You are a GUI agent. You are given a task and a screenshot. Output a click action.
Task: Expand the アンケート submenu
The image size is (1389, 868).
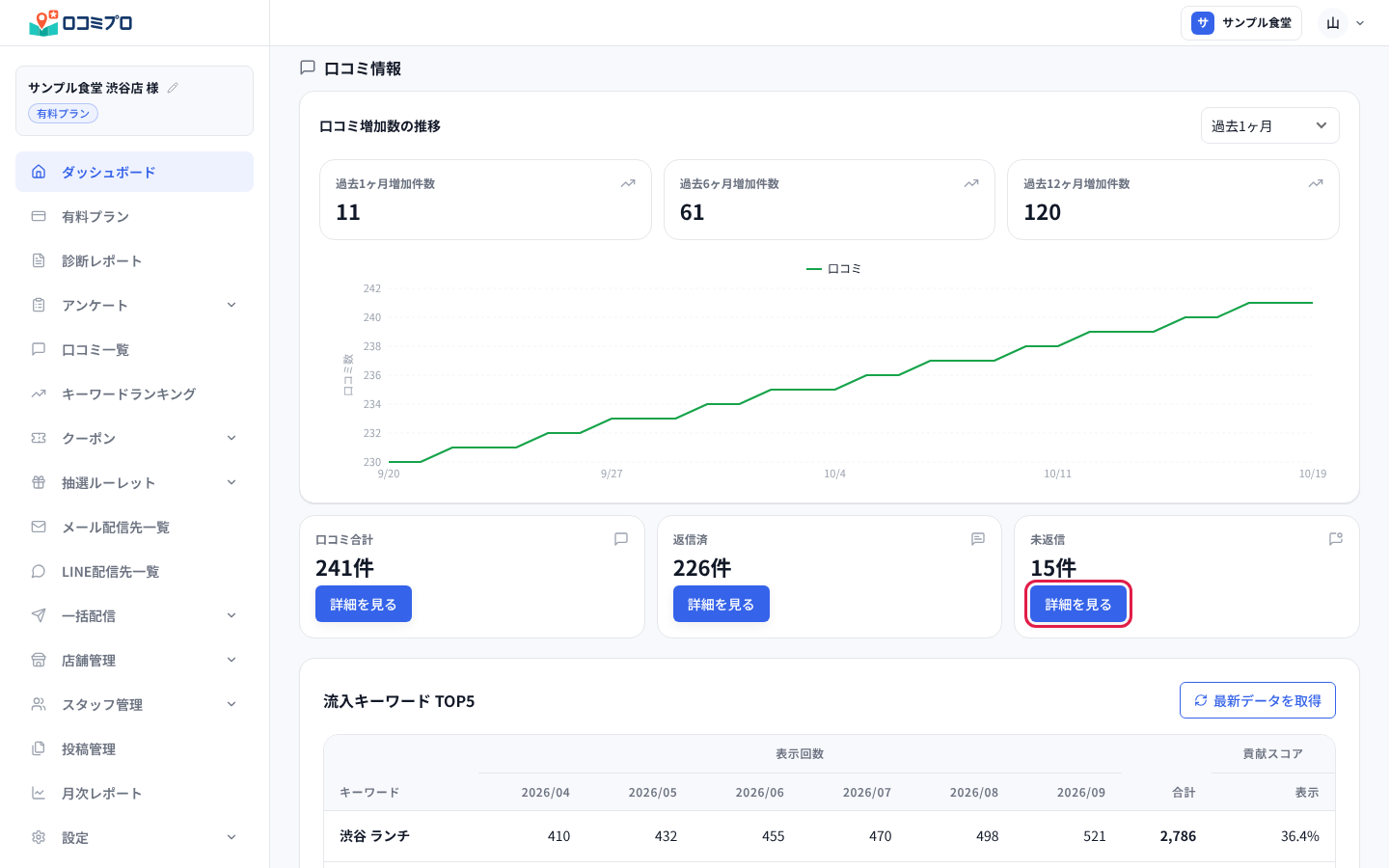coord(231,305)
